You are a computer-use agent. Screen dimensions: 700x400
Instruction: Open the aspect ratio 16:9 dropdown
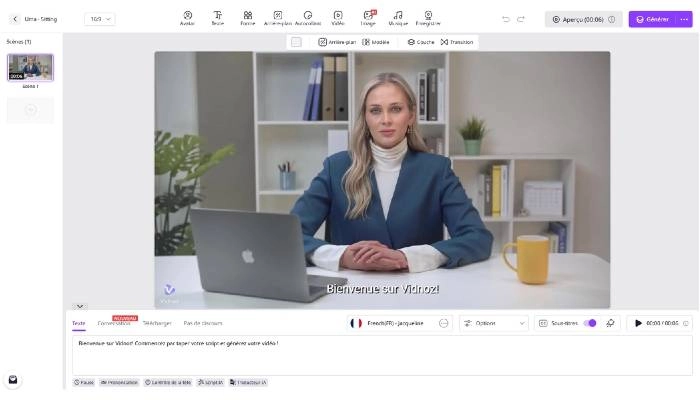(x=100, y=19)
